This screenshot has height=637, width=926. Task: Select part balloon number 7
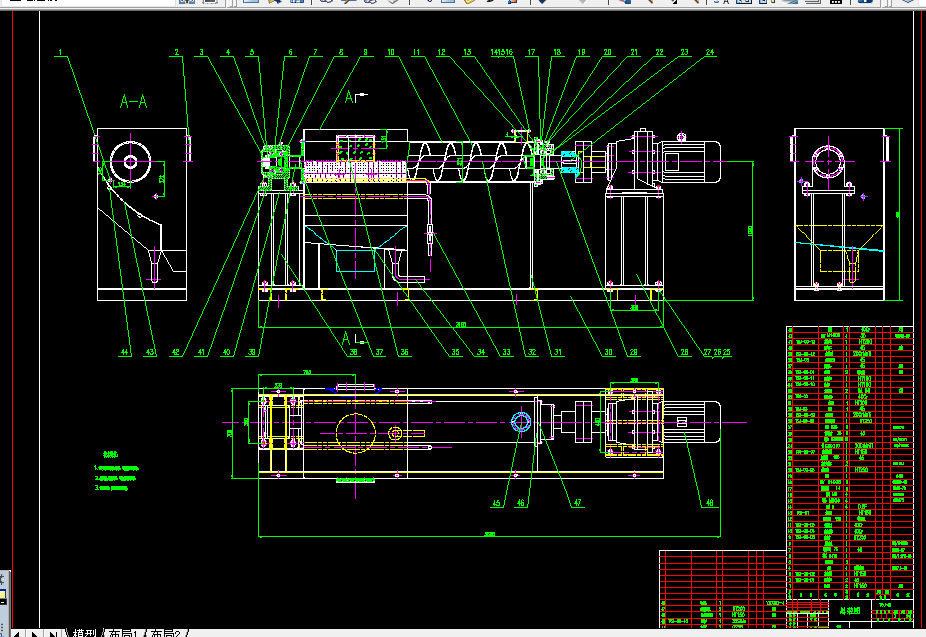[x=315, y=53]
